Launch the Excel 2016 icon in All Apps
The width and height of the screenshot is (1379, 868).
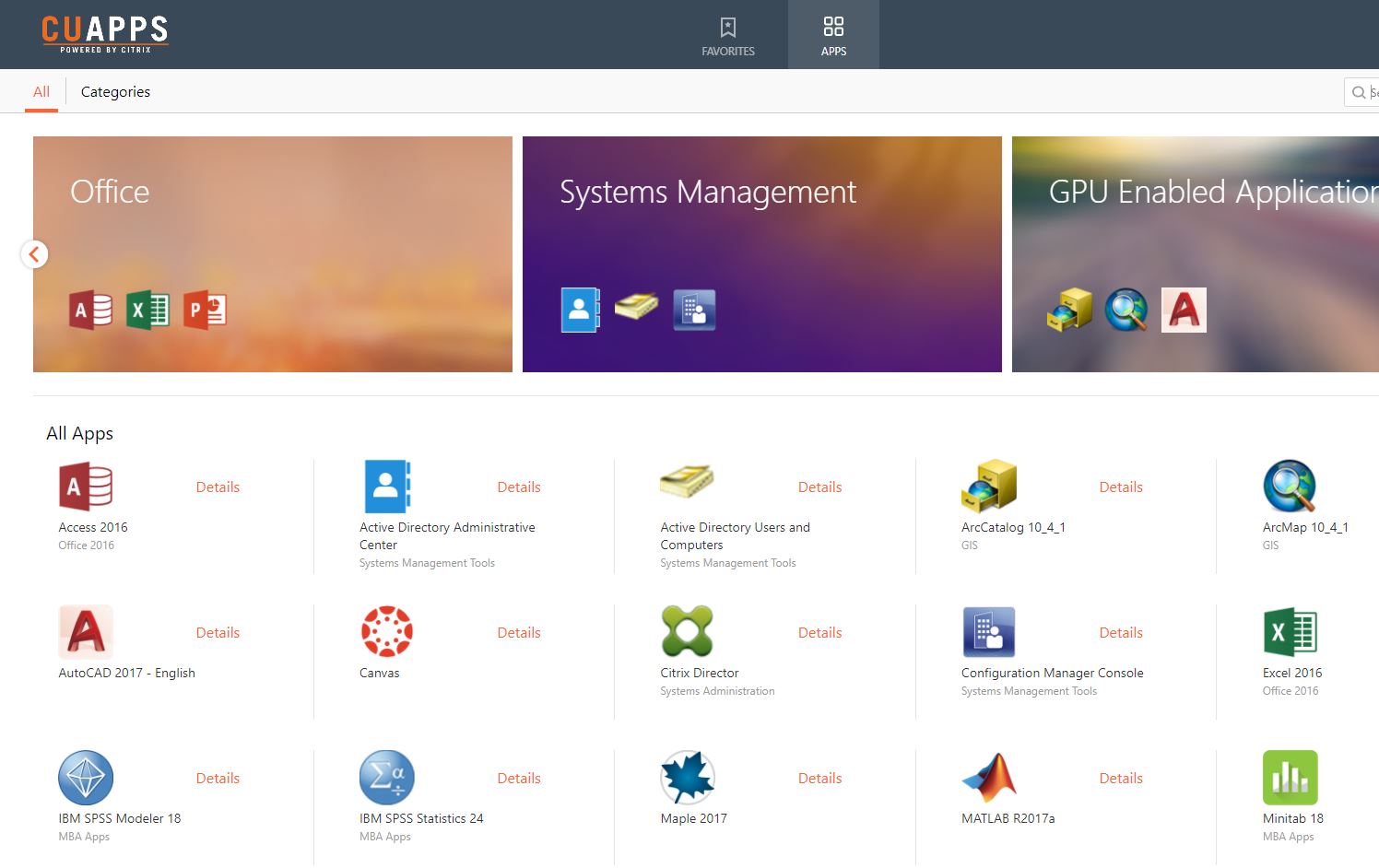coord(1290,632)
